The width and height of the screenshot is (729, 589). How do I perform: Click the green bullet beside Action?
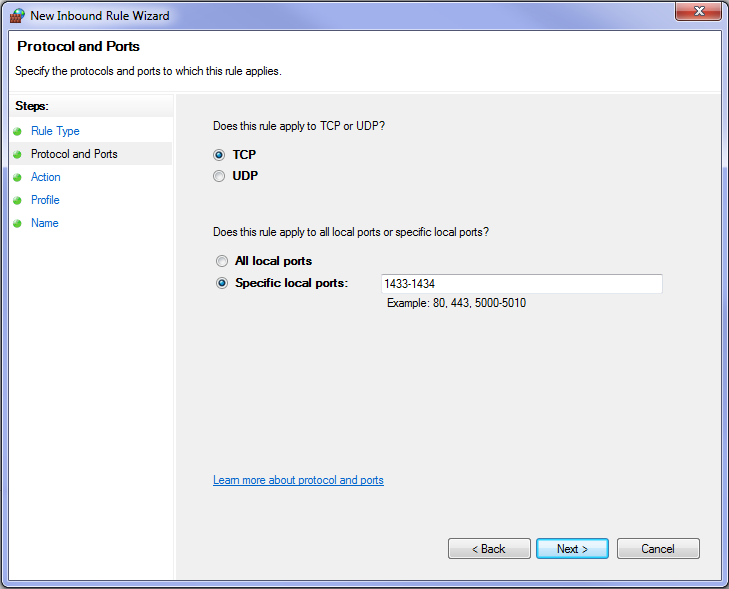click(x=18, y=178)
